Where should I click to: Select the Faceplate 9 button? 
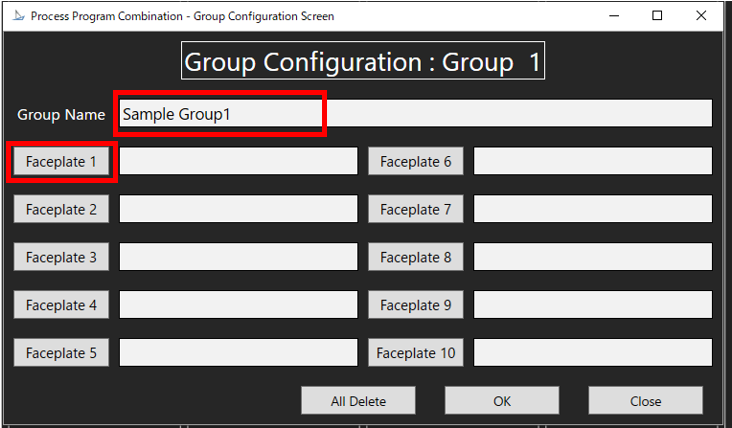(x=415, y=305)
